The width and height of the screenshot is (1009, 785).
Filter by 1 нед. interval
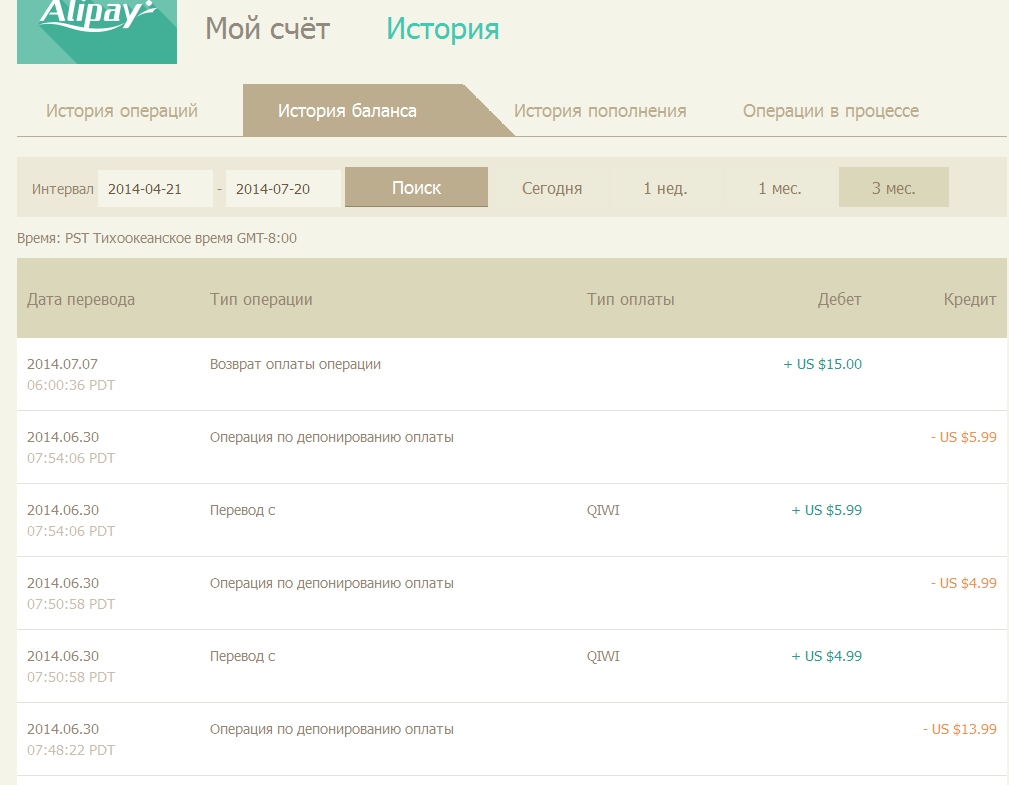click(665, 188)
